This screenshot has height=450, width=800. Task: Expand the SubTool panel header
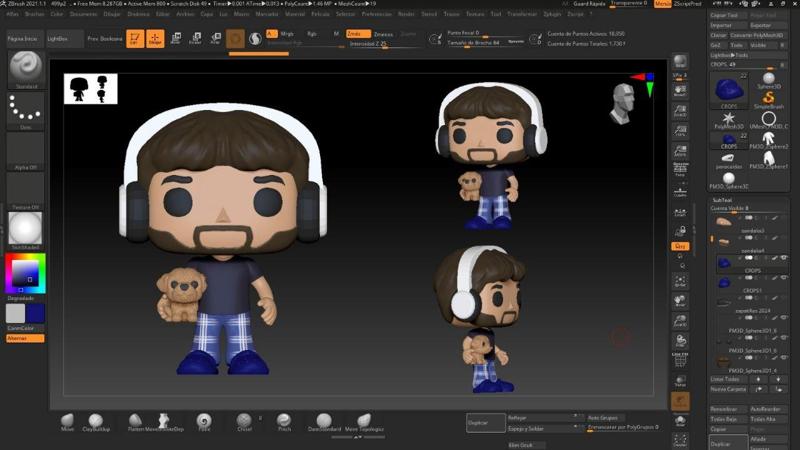722,199
